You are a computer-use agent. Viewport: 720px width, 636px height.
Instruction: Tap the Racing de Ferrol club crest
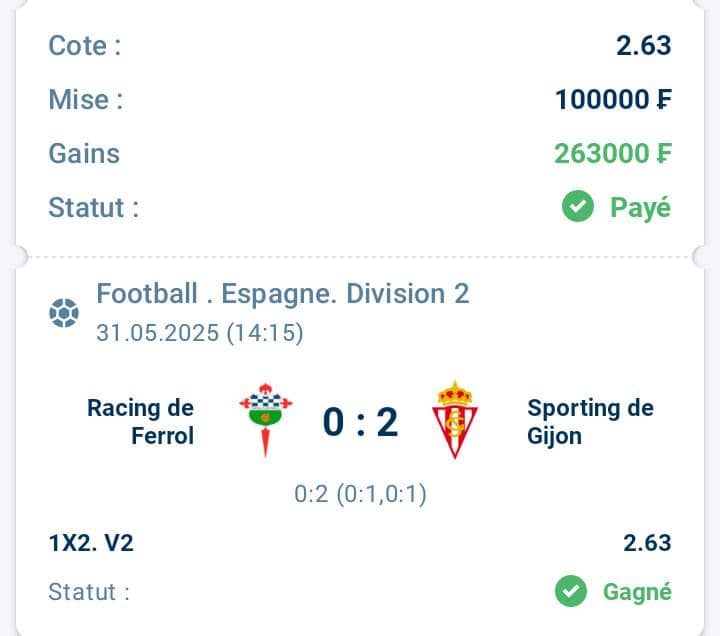(265, 420)
